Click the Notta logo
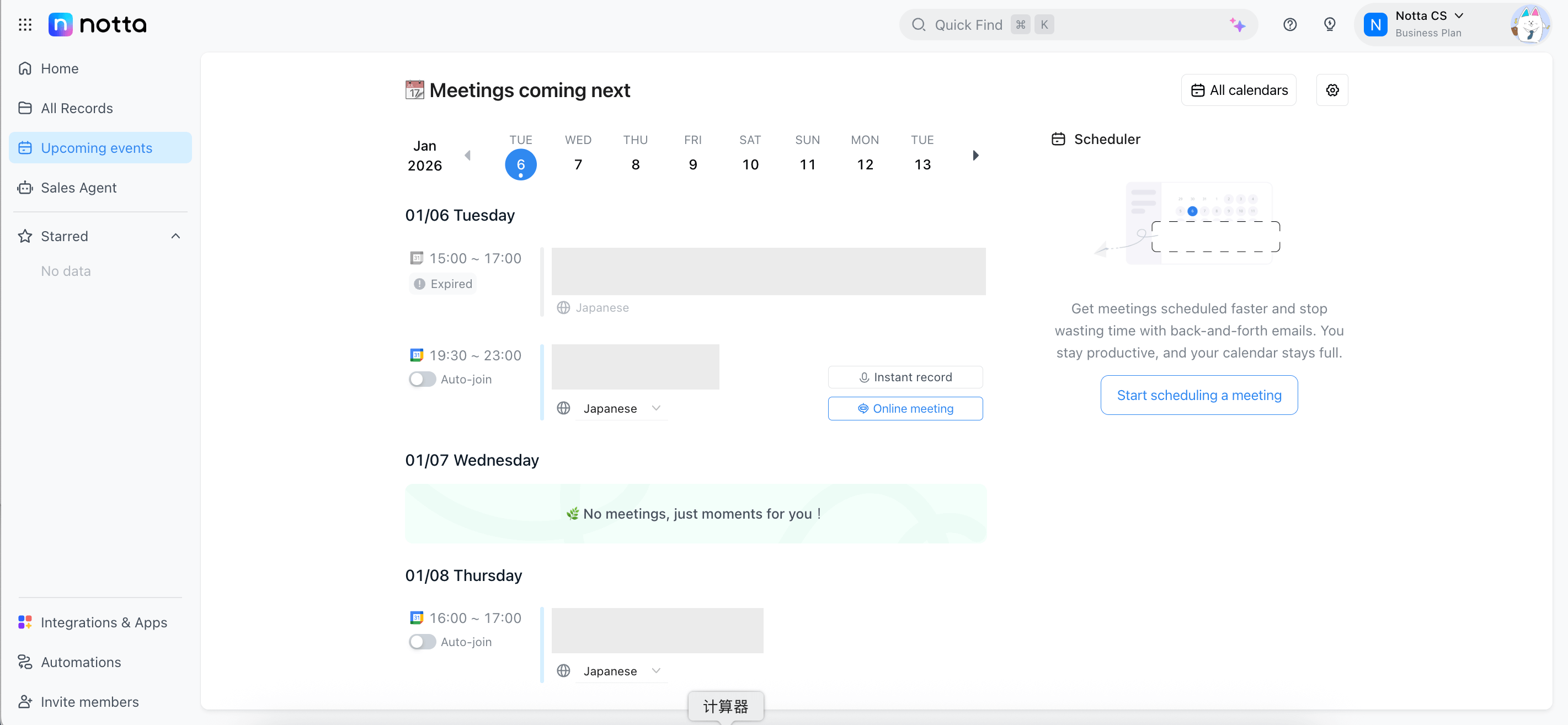Image resolution: width=1568 pixels, height=725 pixels. pyautogui.click(x=98, y=24)
